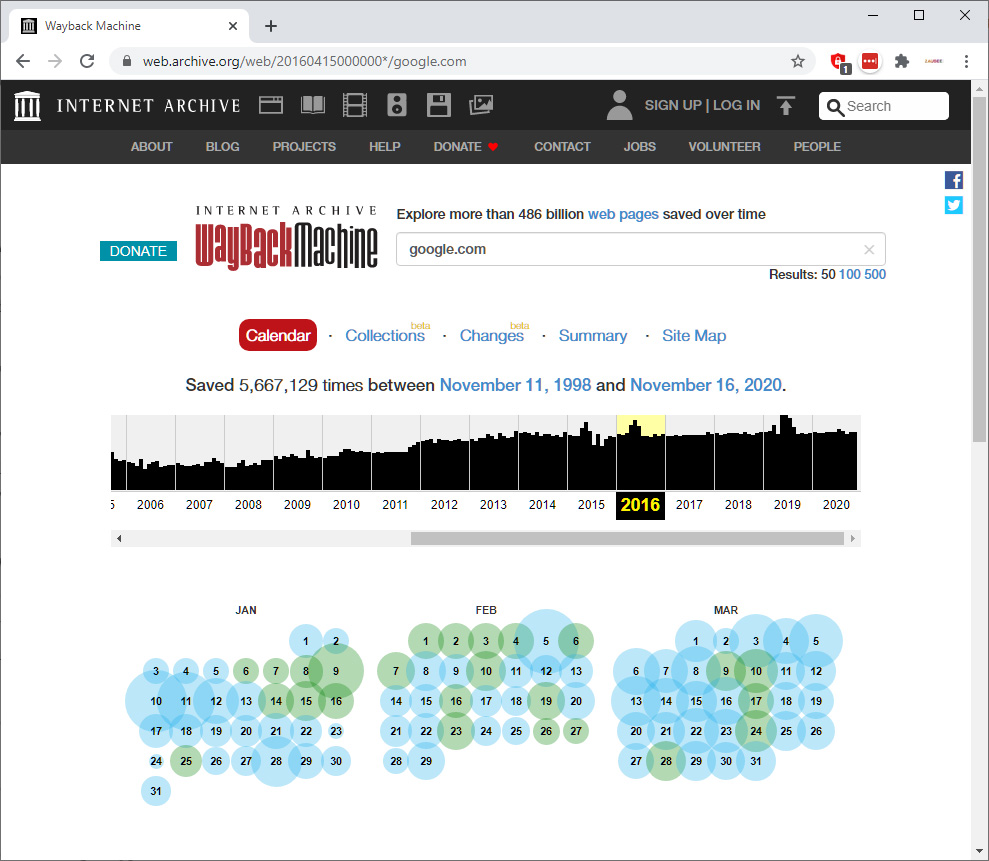Open the BLOG menu item

point(222,146)
